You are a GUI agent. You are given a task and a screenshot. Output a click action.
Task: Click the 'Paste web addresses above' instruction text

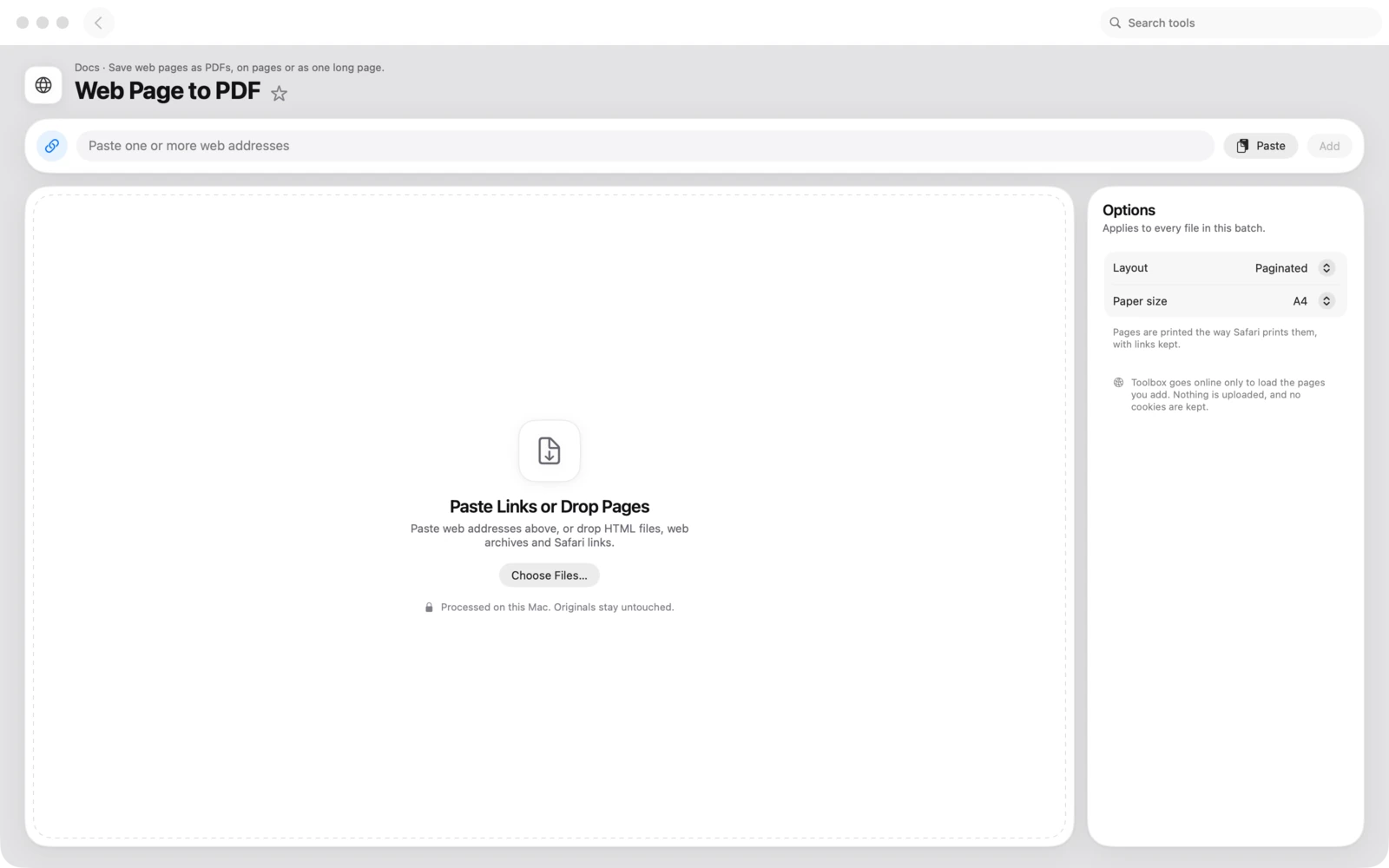click(x=550, y=536)
